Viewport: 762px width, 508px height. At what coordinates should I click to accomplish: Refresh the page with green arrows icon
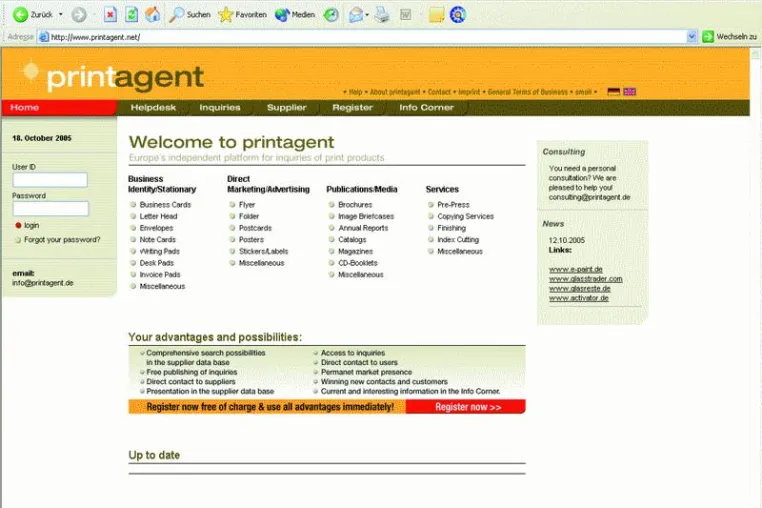[132, 15]
